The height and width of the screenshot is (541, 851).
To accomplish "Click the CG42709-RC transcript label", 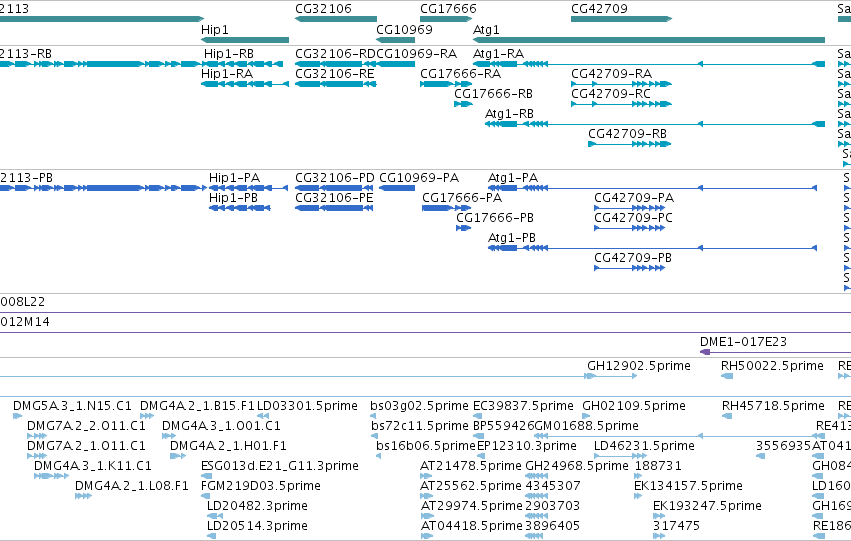I will coord(611,94).
